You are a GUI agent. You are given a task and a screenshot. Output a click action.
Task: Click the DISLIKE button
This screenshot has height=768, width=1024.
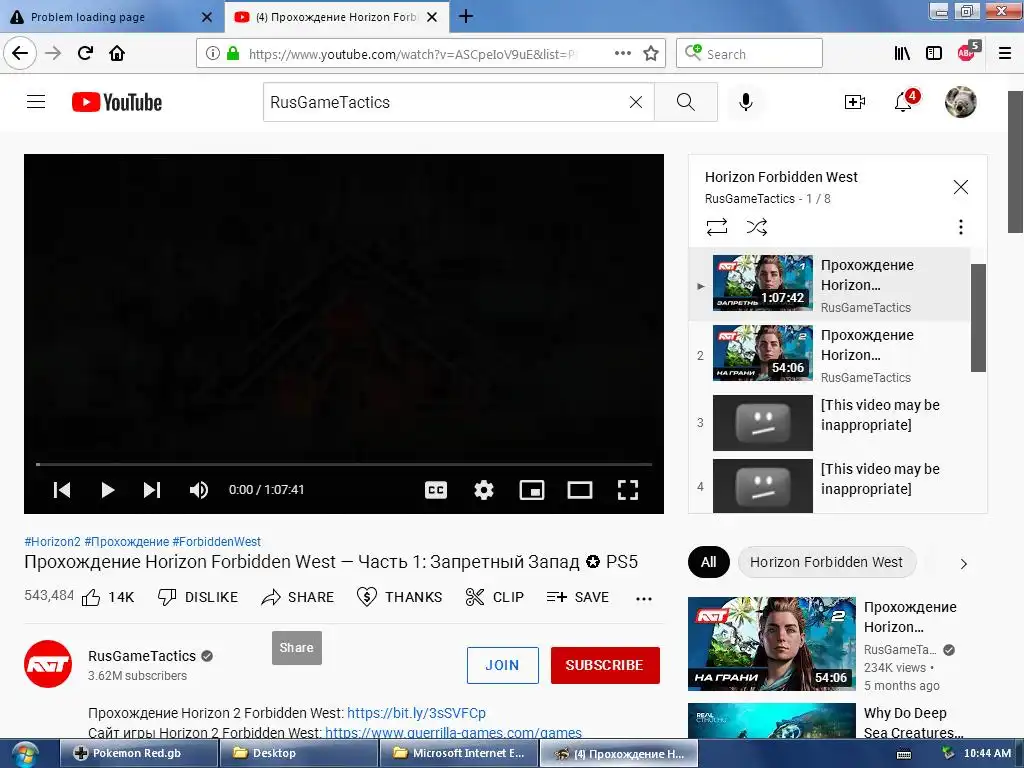pos(198,597)
